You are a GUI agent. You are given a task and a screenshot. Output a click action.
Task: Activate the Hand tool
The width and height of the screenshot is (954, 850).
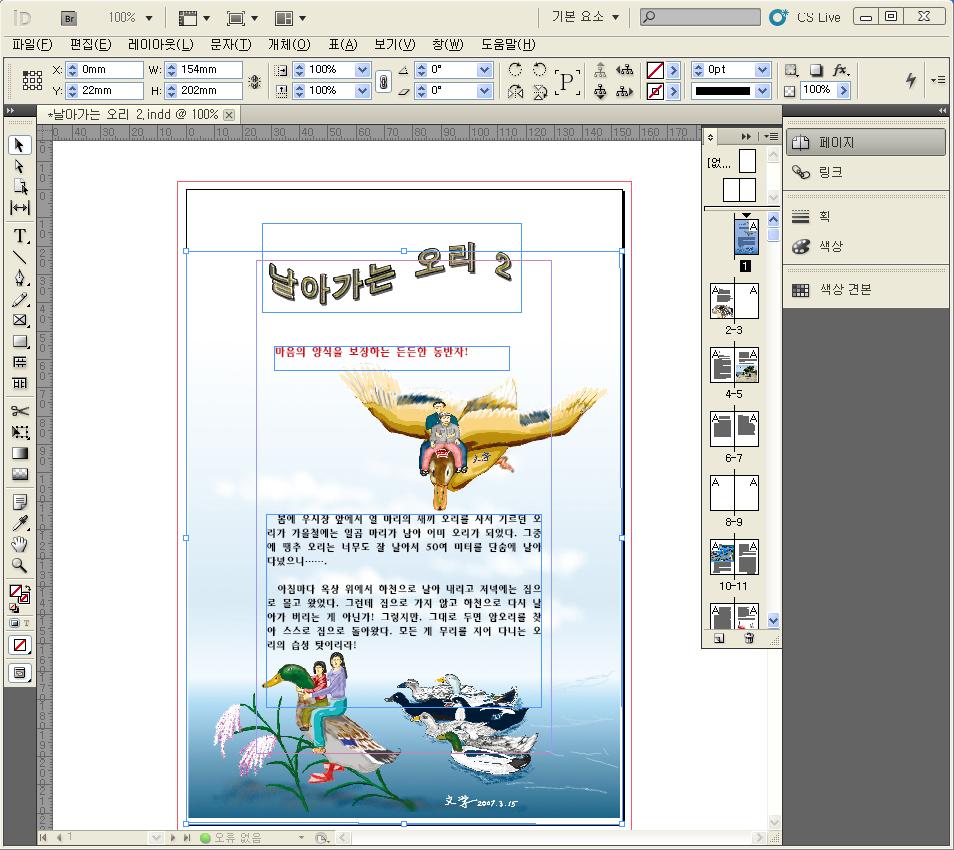(x=20, y=544)
